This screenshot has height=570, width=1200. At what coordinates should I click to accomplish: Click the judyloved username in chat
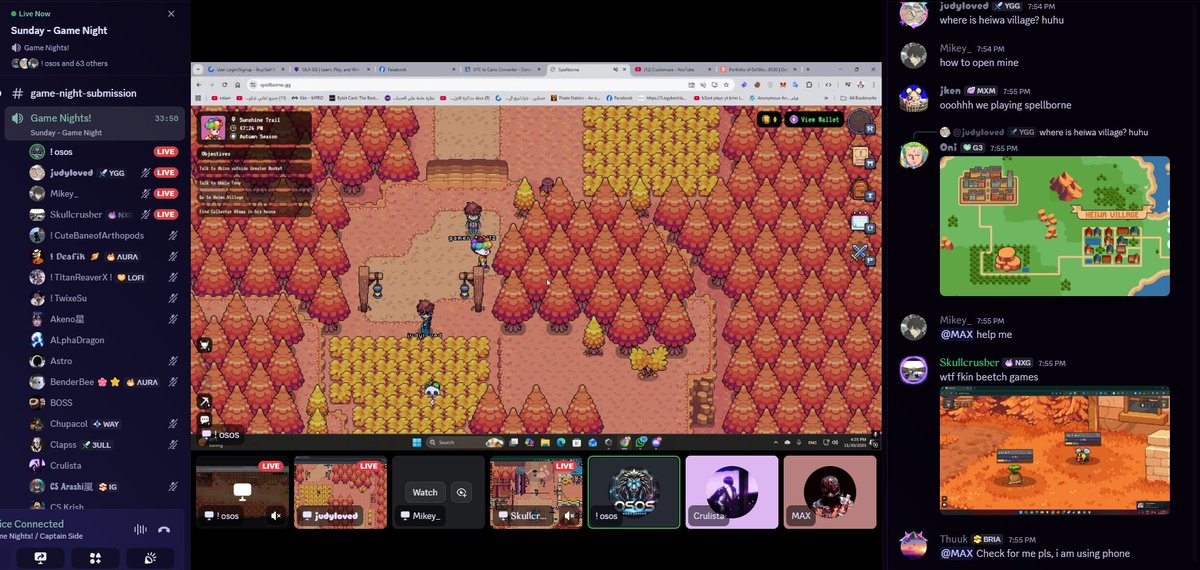point(964,6)
